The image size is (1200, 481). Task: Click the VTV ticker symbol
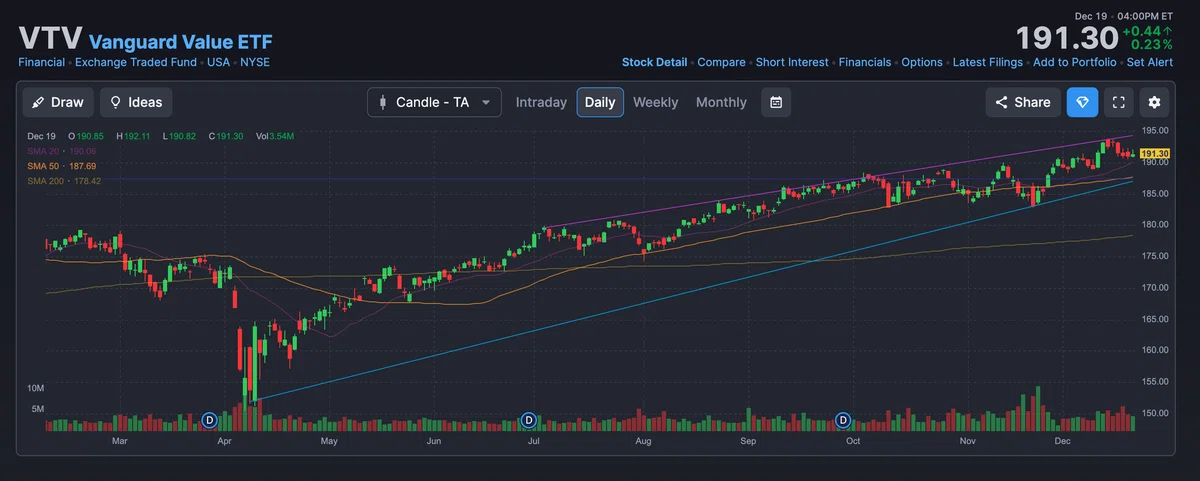(x=50, y=38)
